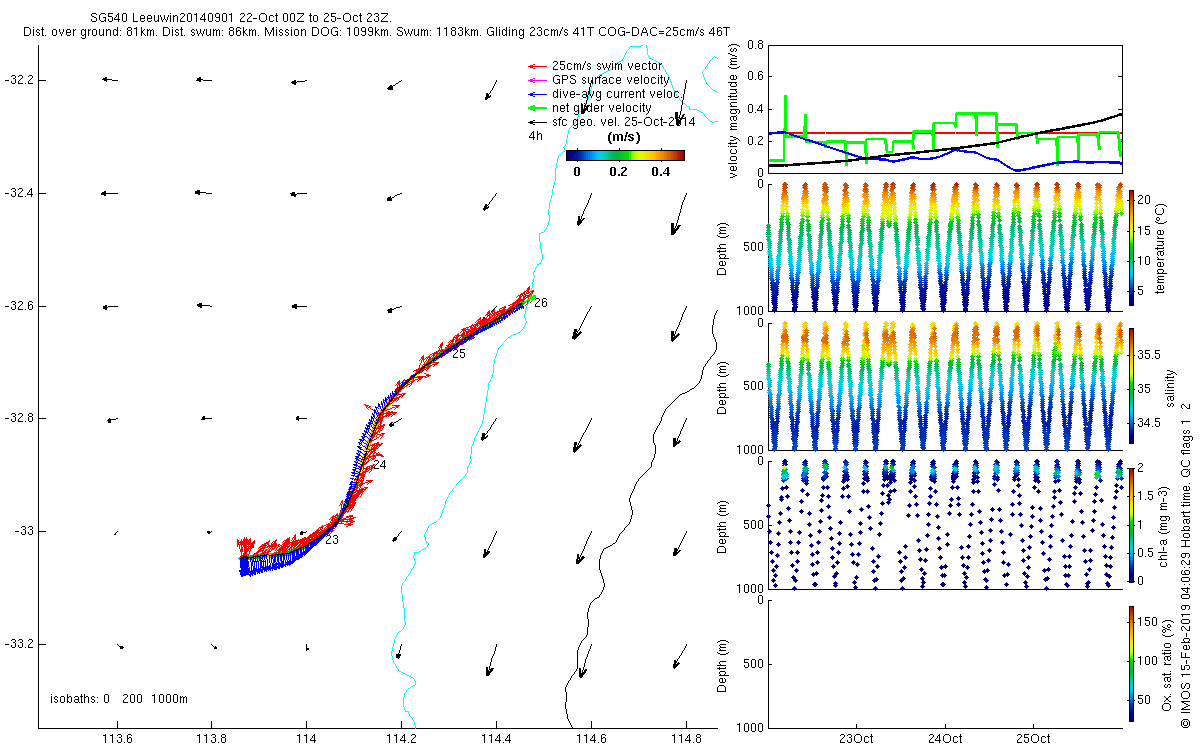Click the salinity colorbar
The image size is (1200, 750).
point(1131,387)
